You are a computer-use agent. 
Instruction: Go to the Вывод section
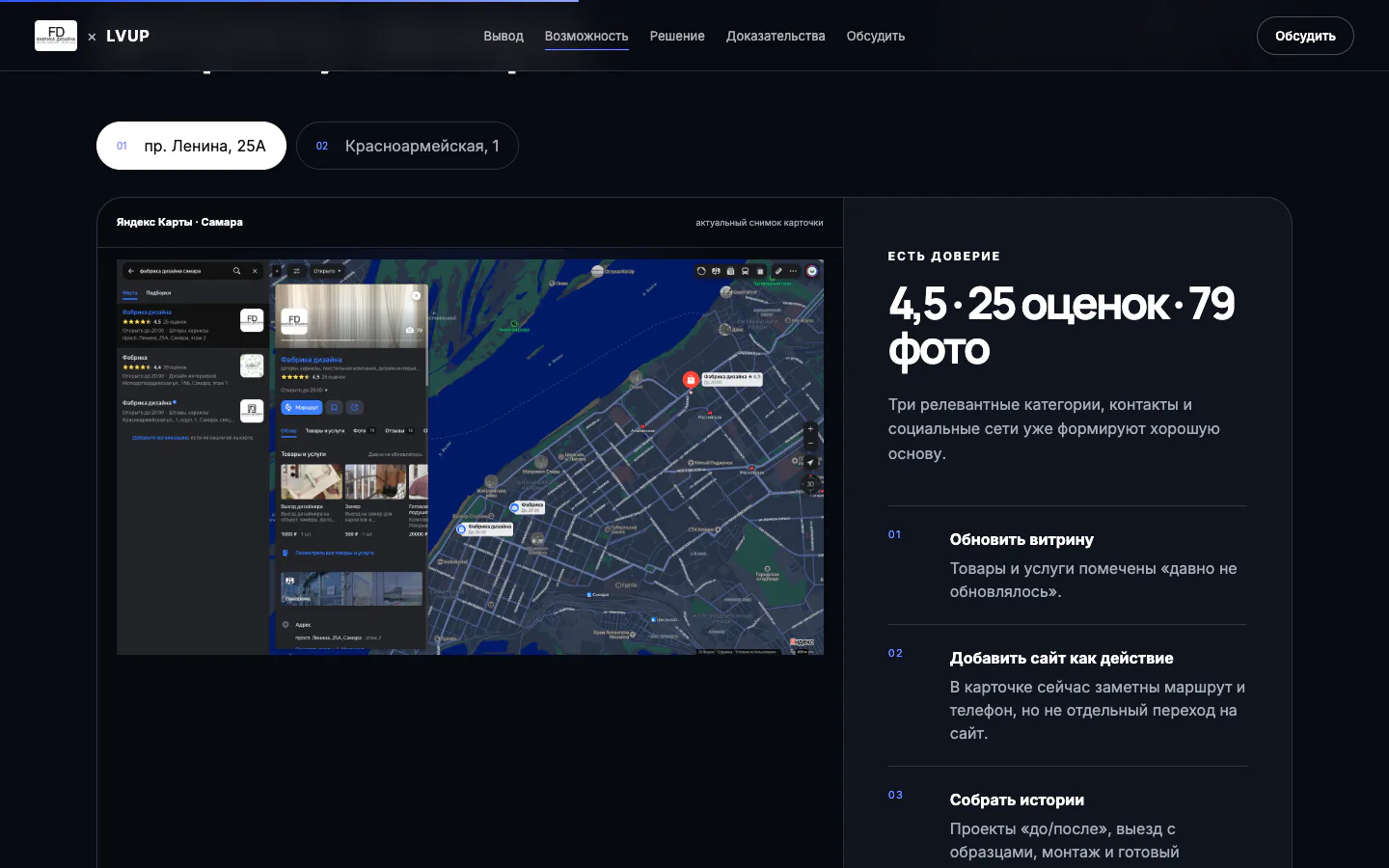(x=504, y=36)
